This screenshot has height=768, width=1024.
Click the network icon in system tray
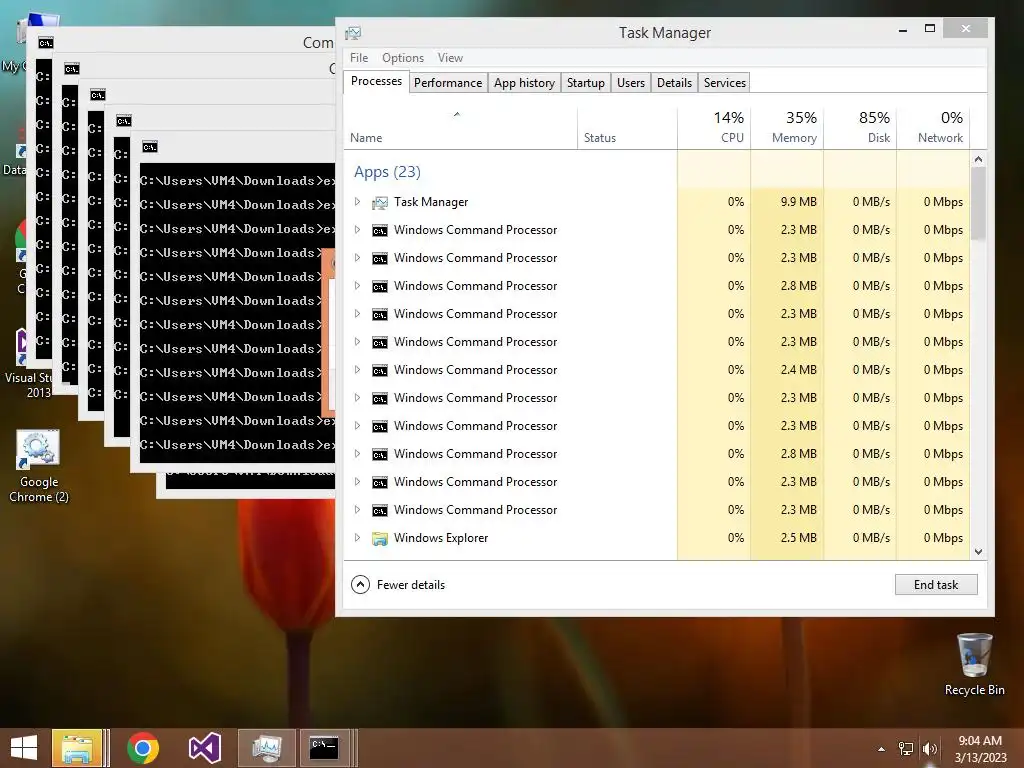pyautogui.click(x=905, y=749)
